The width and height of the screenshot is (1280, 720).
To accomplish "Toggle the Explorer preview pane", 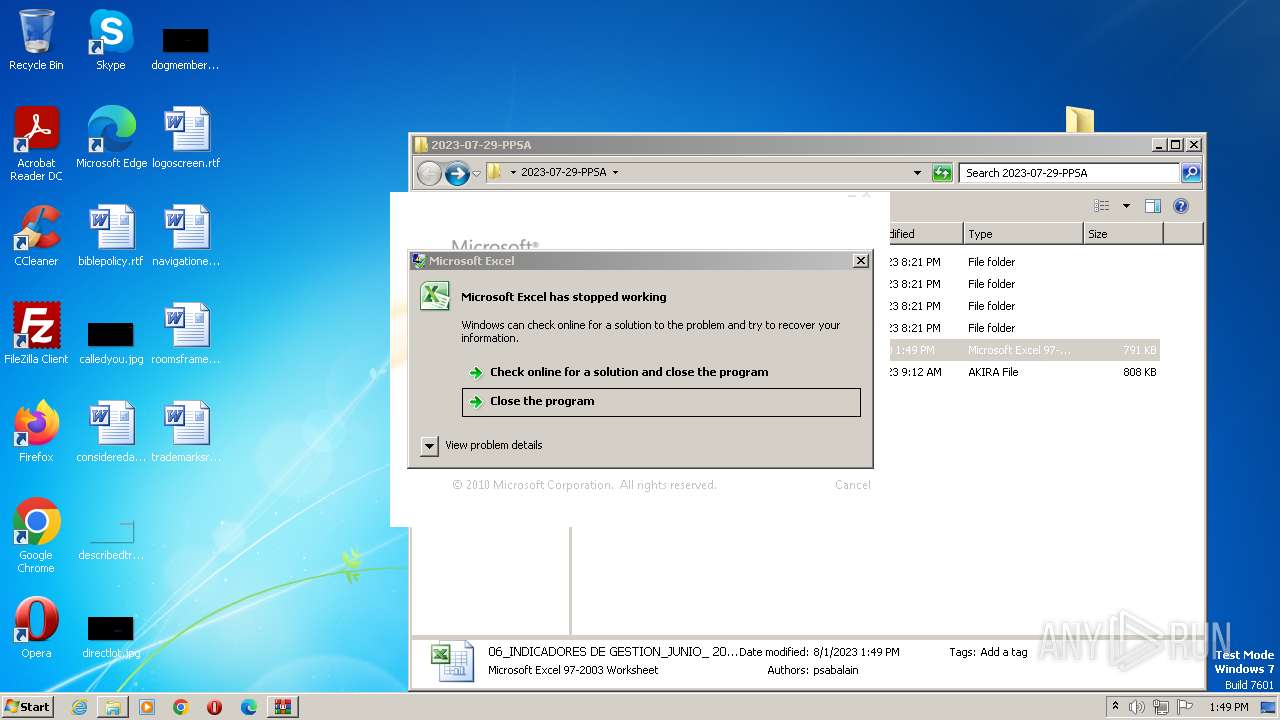I will pos(1152,206).
